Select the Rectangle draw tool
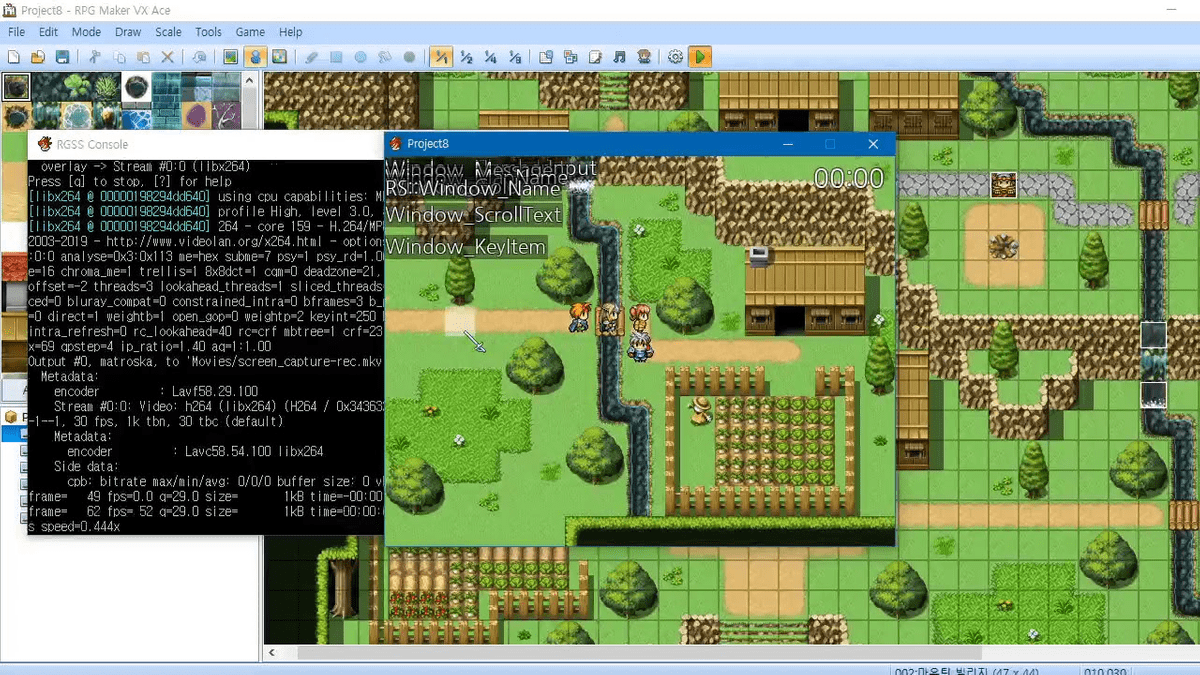 pyautogui.click(x=336, y=57)
